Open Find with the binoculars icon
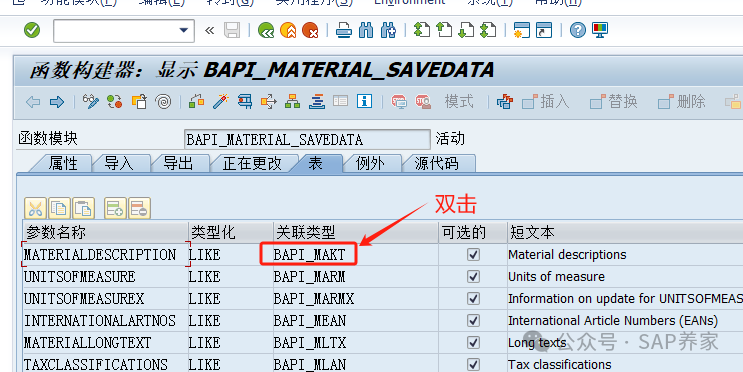 click(366, 31)
